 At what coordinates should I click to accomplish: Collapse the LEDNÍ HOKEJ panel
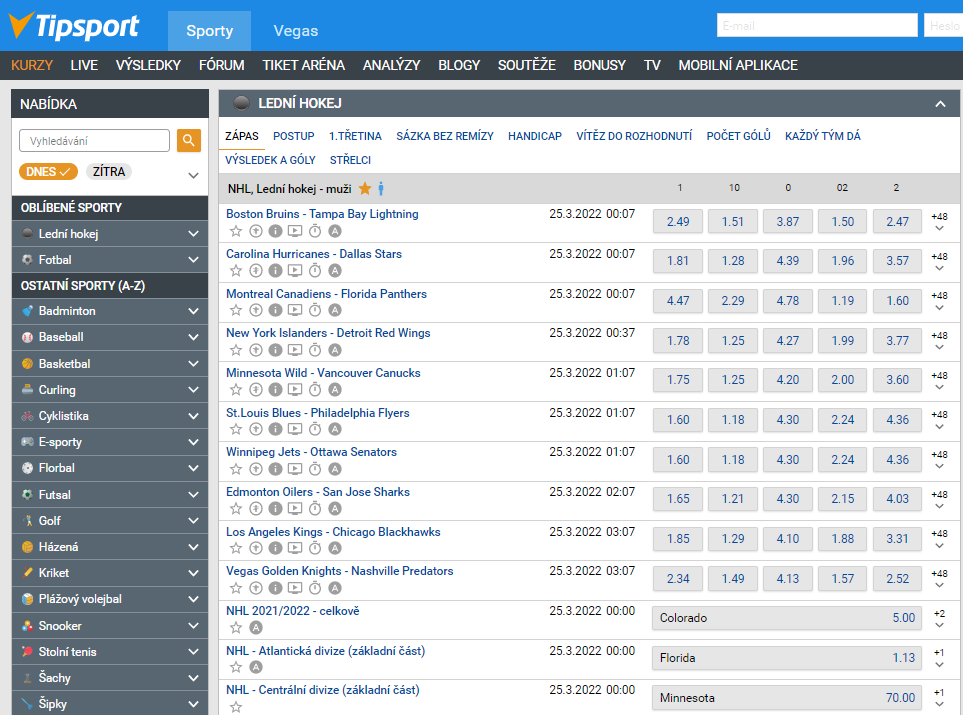pyautogui.click(x=940, y=104)
